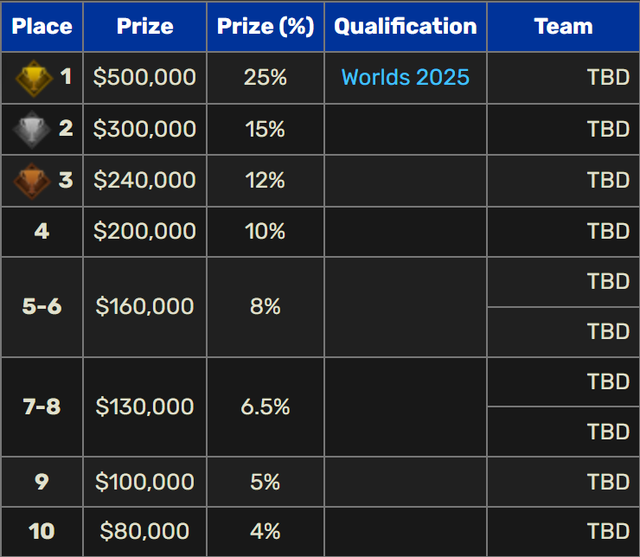
Task: Click the 12% prize share cell
Action: click(265, 180)
